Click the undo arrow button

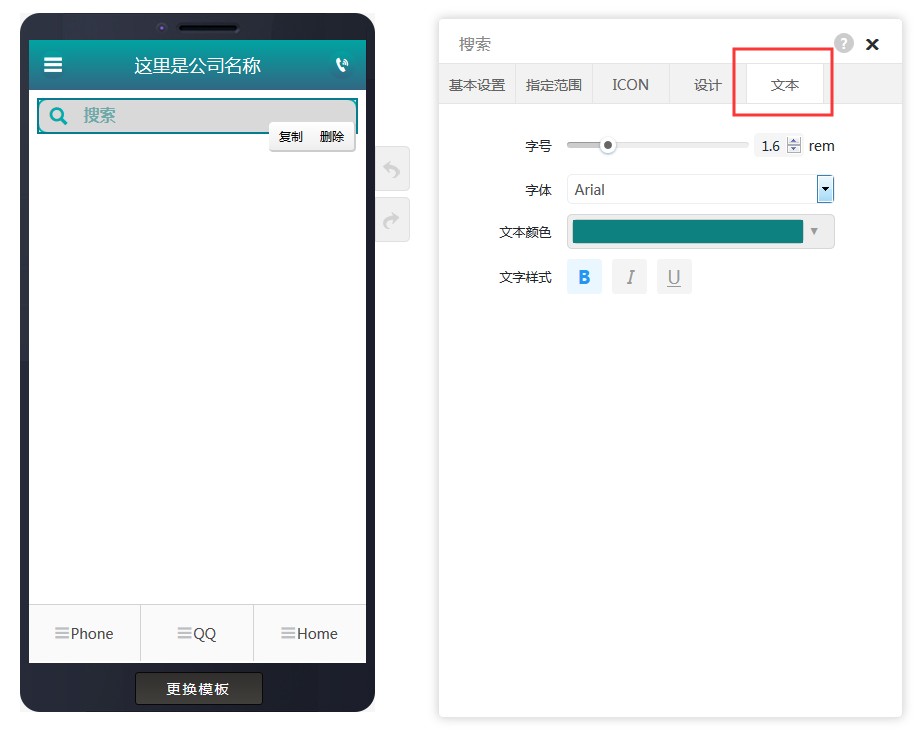(392, 169)
